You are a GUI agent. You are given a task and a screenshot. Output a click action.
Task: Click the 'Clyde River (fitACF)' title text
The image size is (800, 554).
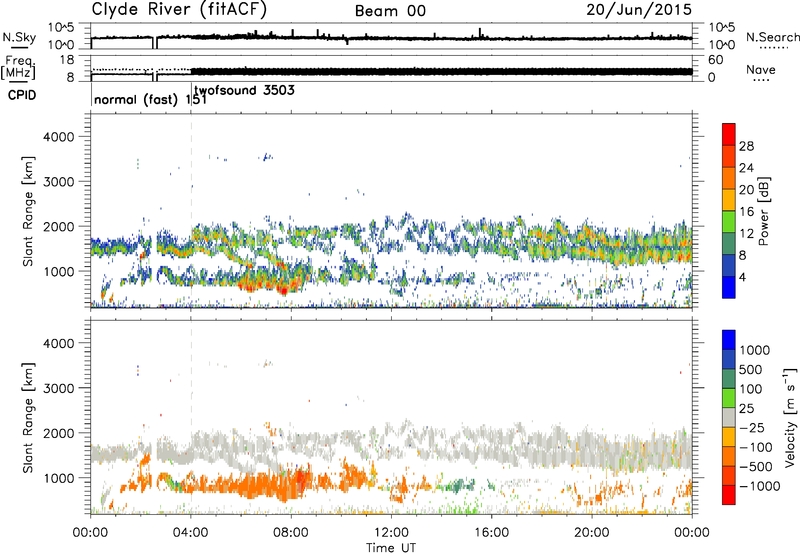click(x=179, y=10)
